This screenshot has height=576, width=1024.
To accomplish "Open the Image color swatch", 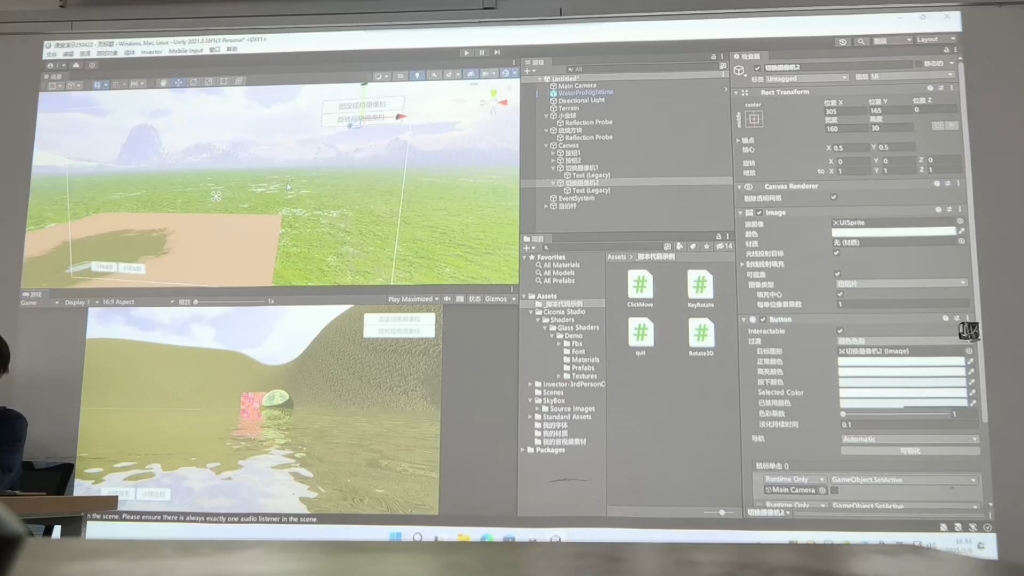I will pos(893,232).
